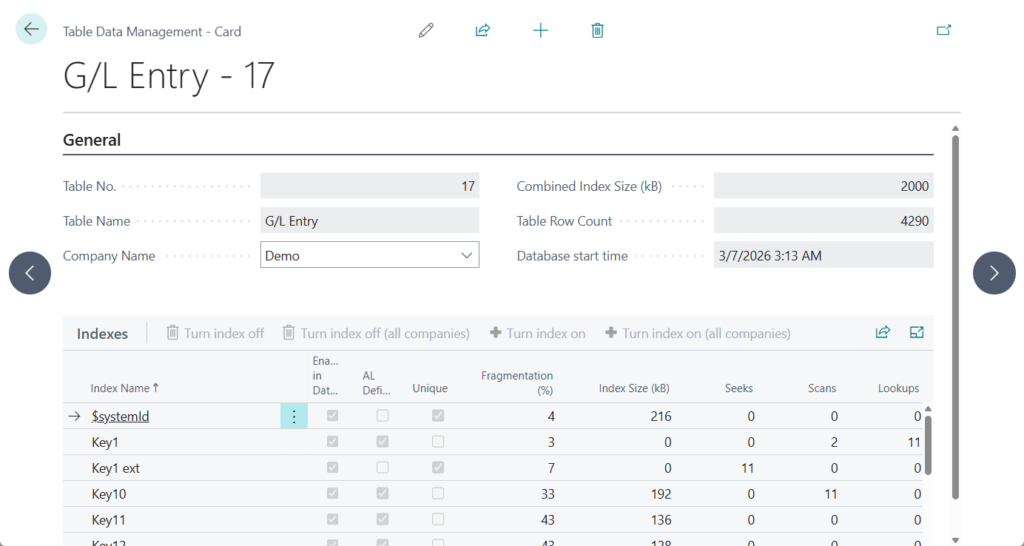Sort by the Index Name column header

pyautogui.click(x=124, y=388)
